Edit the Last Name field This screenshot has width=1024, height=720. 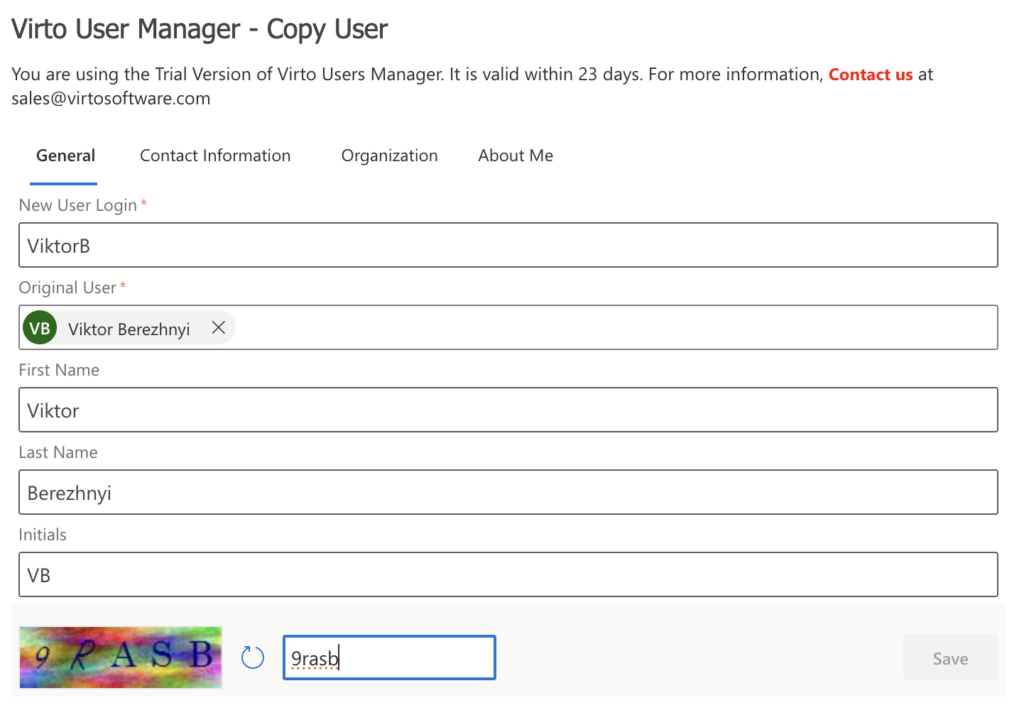pyautogui.click(x=508, y=492)
